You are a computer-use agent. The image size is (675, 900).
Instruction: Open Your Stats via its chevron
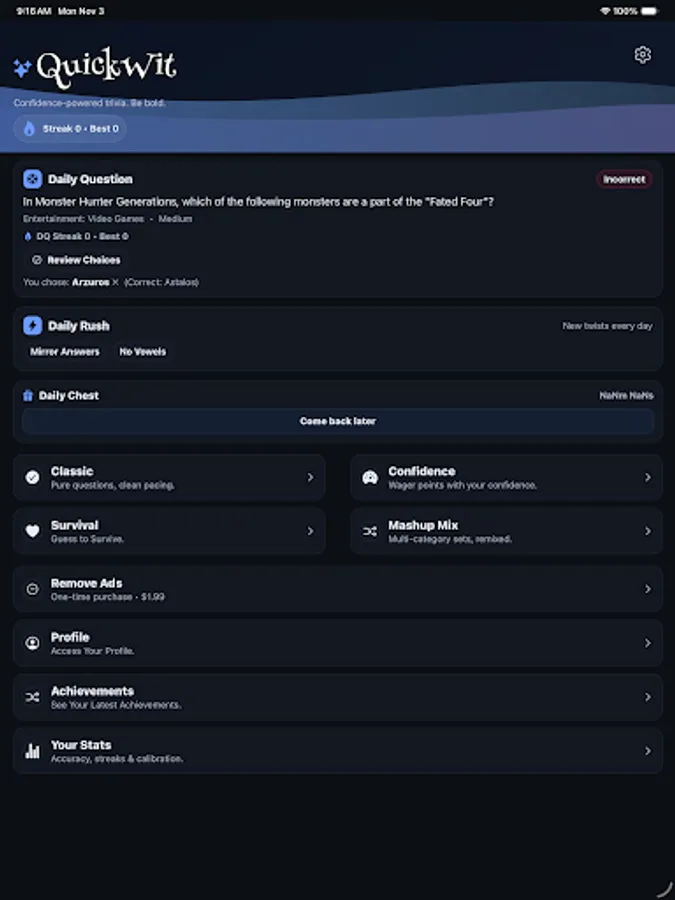(x=648, y=751)
